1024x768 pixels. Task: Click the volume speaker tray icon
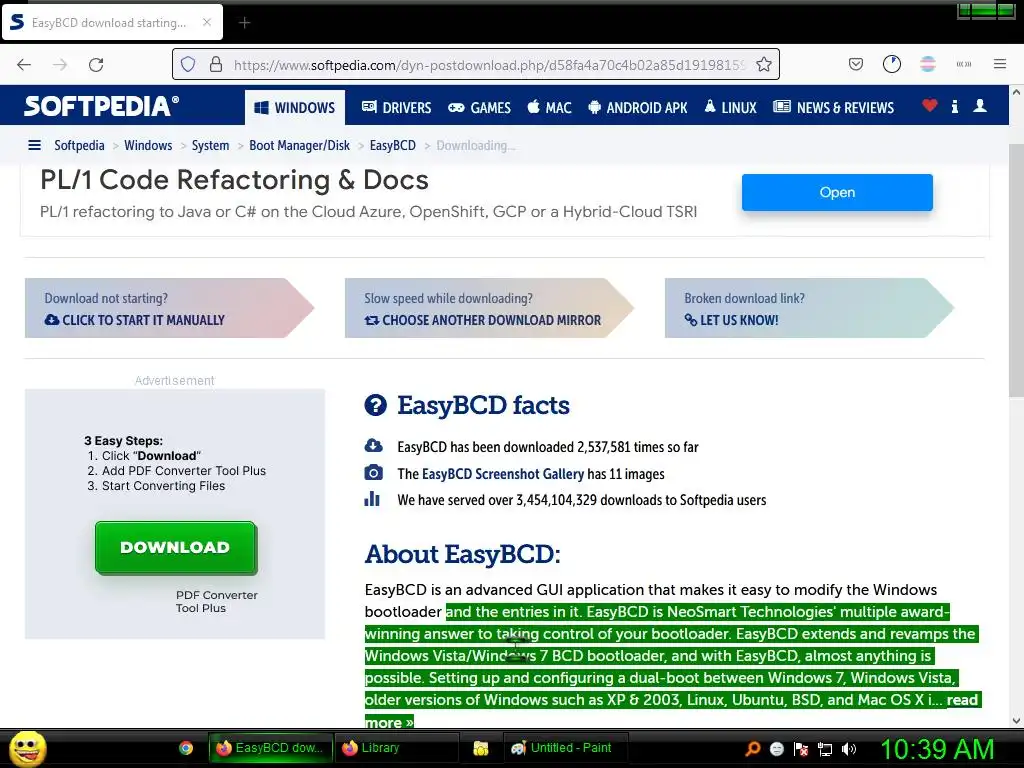[x=849, y=748]
